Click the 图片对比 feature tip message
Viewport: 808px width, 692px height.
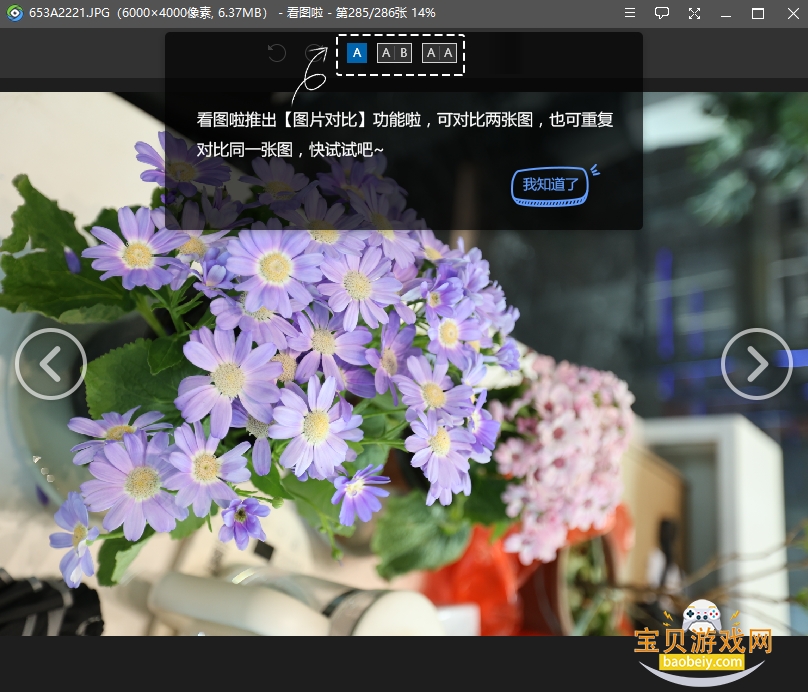coord(405,134)
